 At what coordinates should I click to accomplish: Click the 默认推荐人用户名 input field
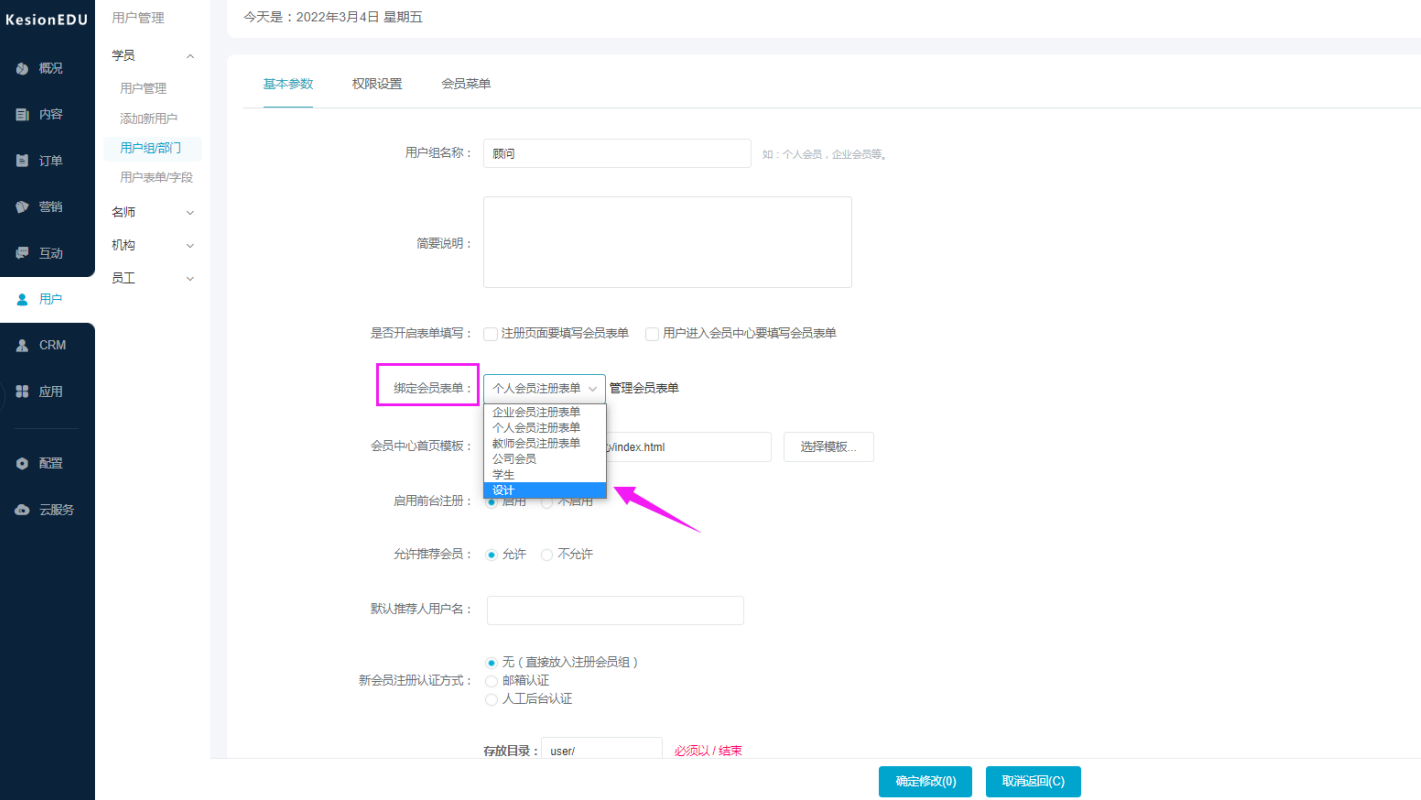point(615,610)
